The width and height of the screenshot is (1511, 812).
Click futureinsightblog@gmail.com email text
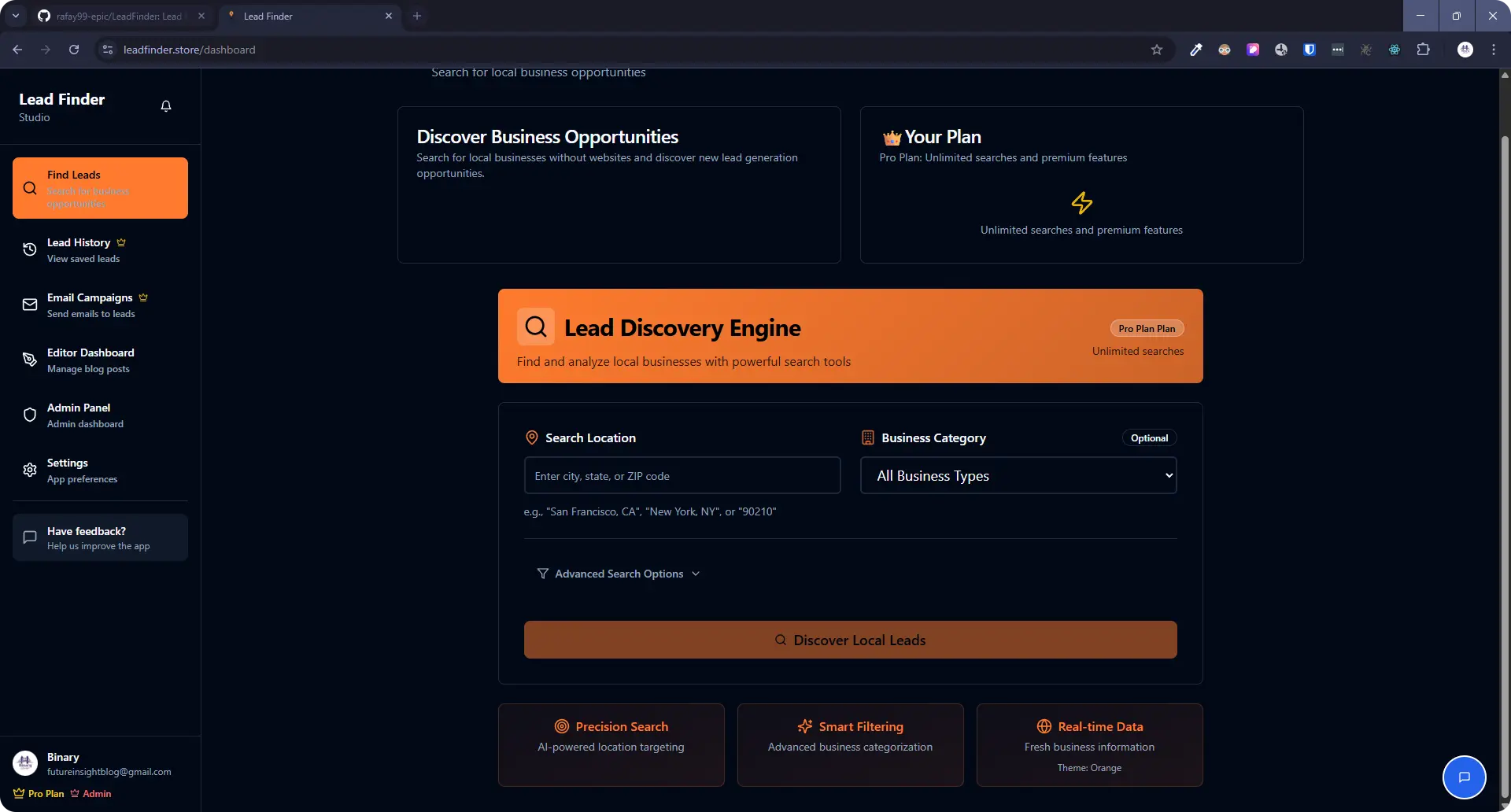109,772
